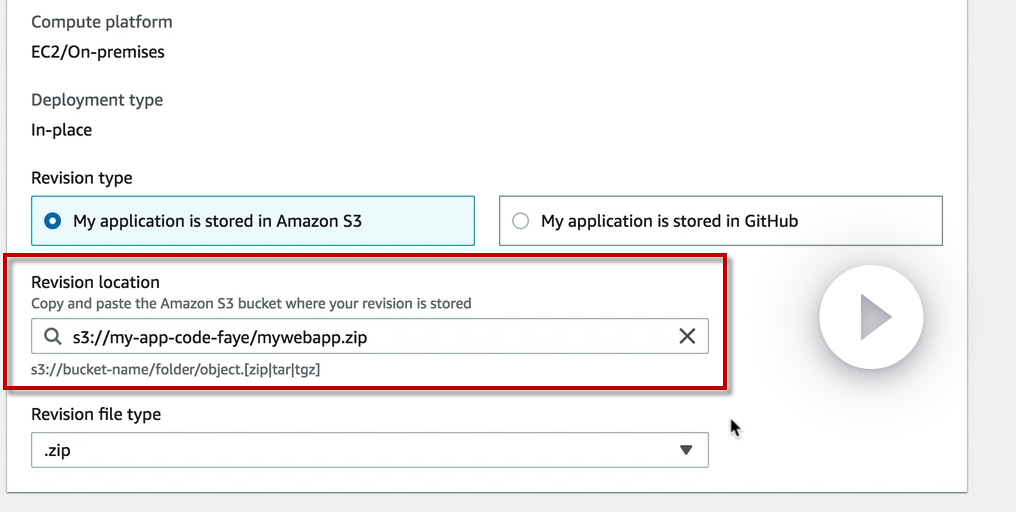Click the 'Deployment type' label
Screen dimensions: 1016x512
click(x=97, y=100)
